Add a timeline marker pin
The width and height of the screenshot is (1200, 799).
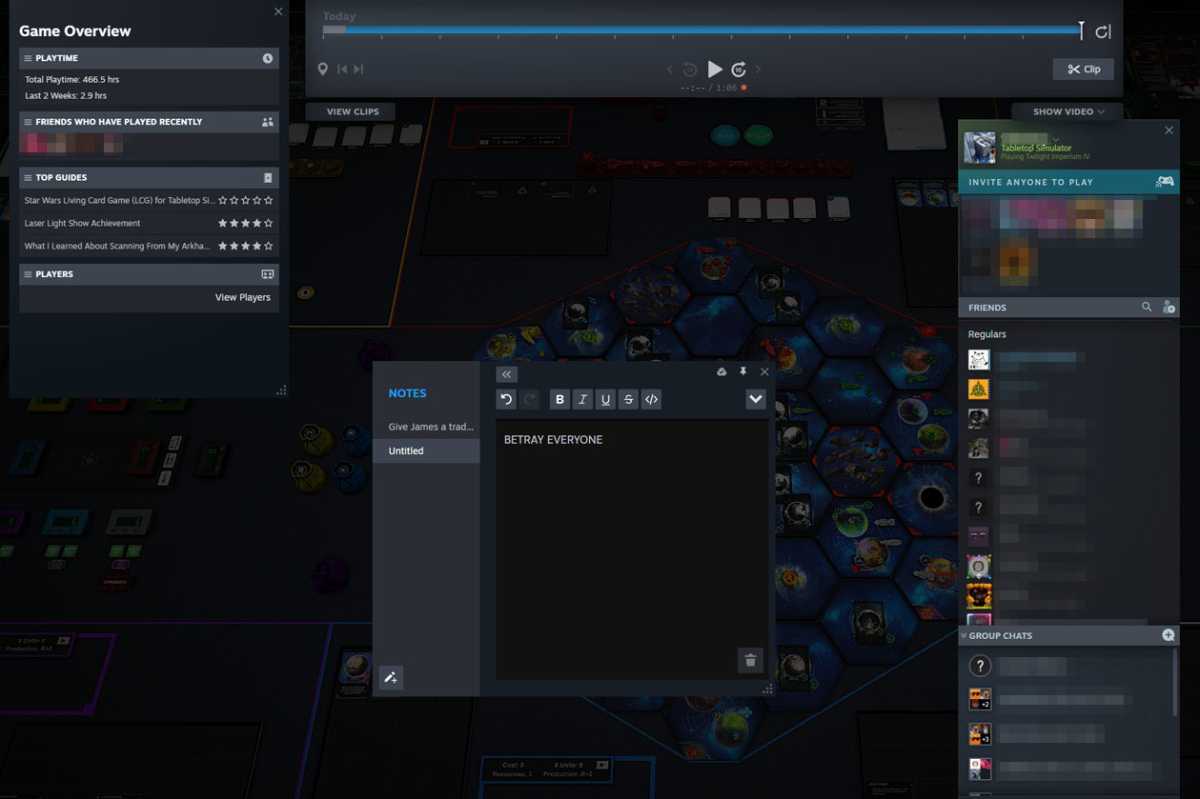click(322, 69)
